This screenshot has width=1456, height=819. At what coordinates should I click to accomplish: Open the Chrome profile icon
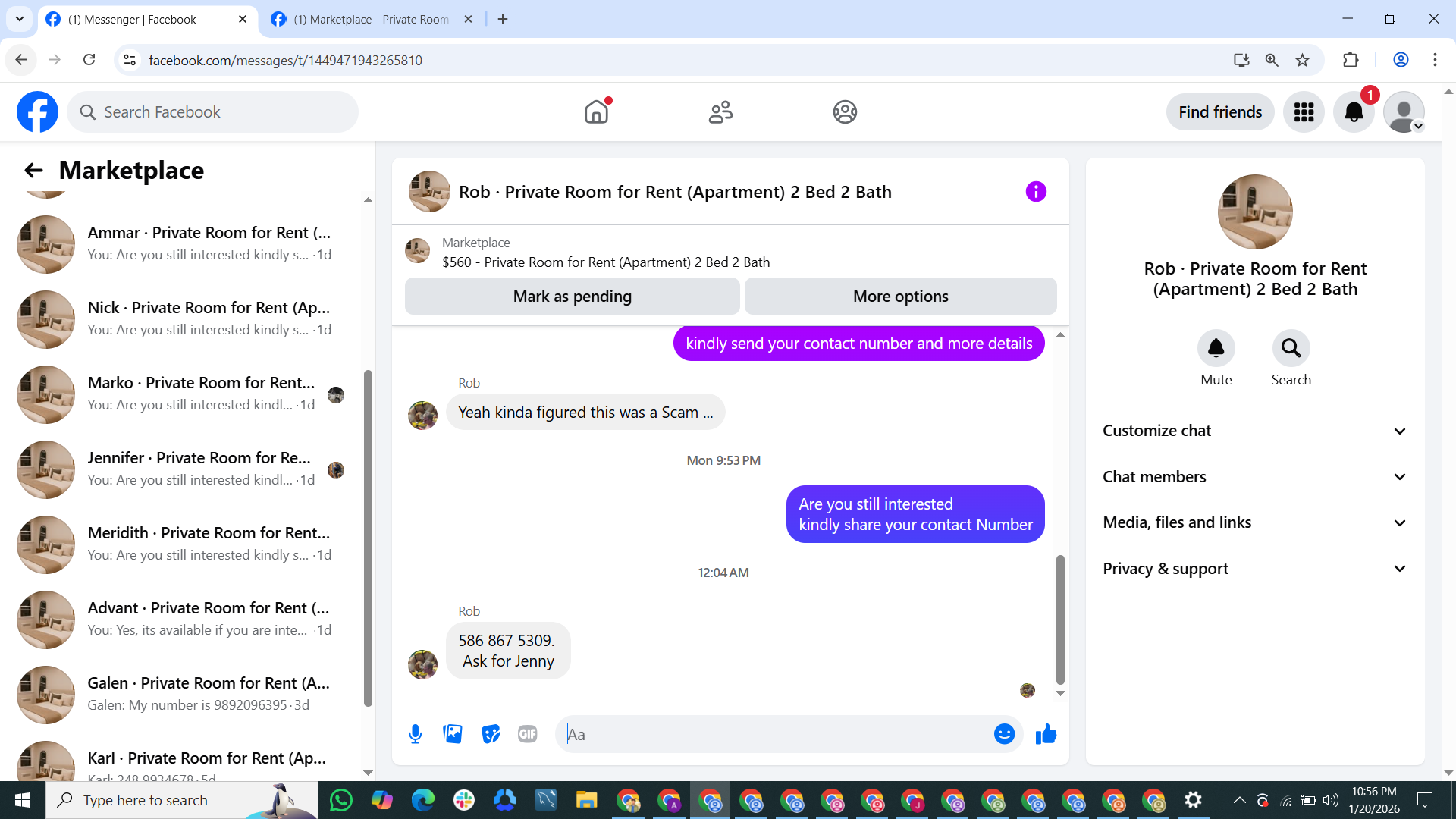pyautogui.click(x=1401, y=60)
